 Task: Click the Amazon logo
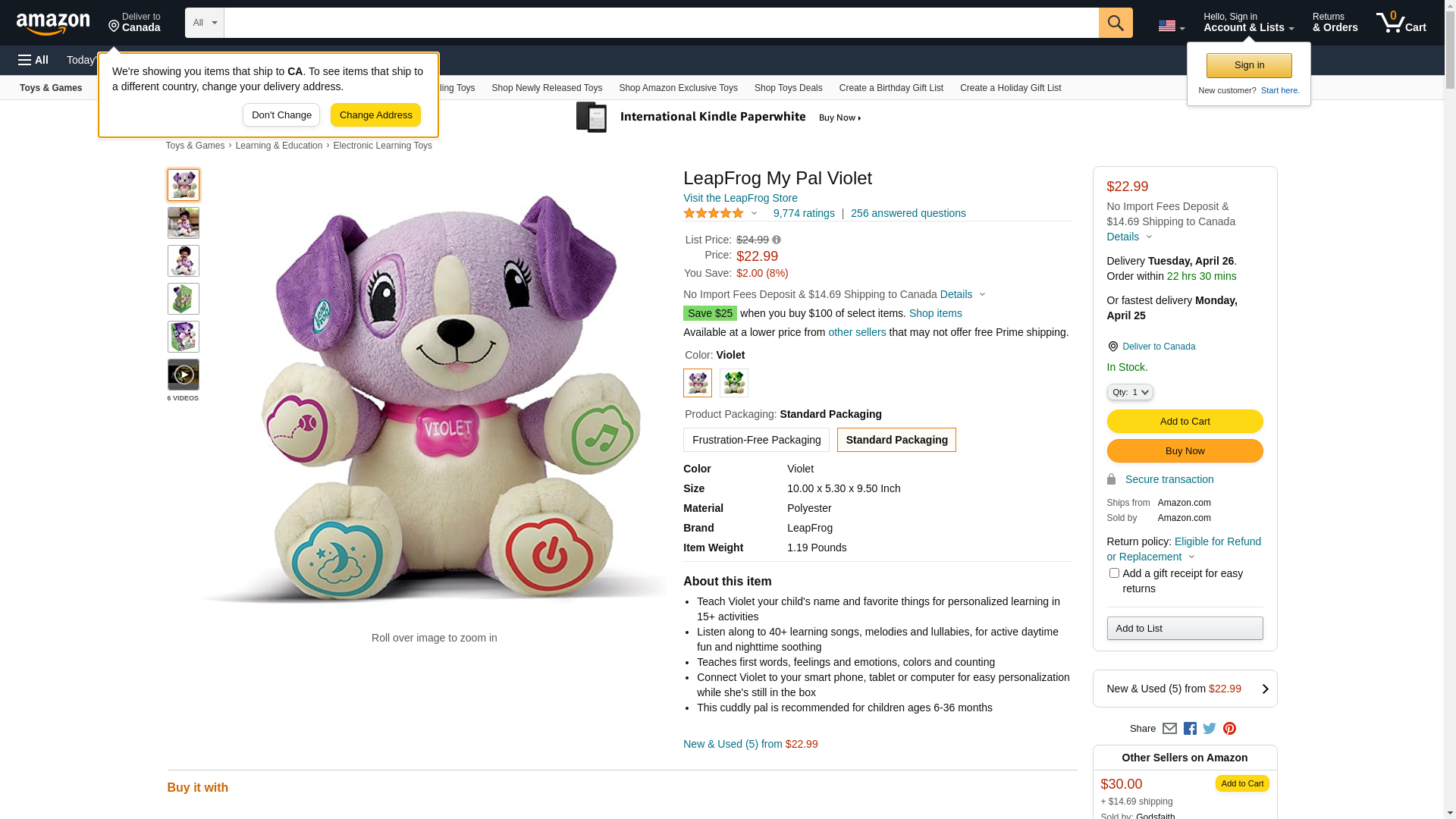[53, 24]
